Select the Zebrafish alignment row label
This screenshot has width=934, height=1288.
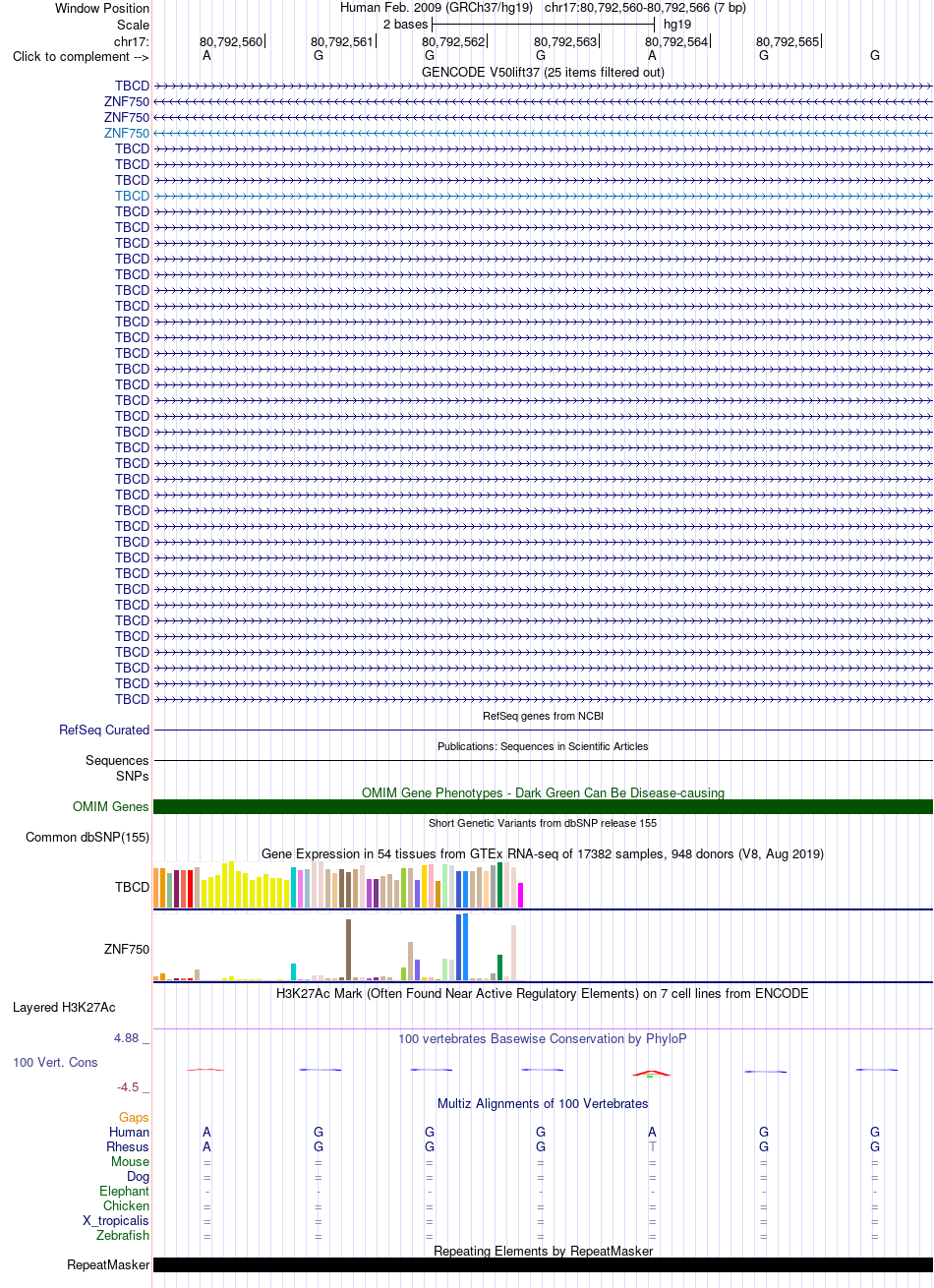[123, 1236]
